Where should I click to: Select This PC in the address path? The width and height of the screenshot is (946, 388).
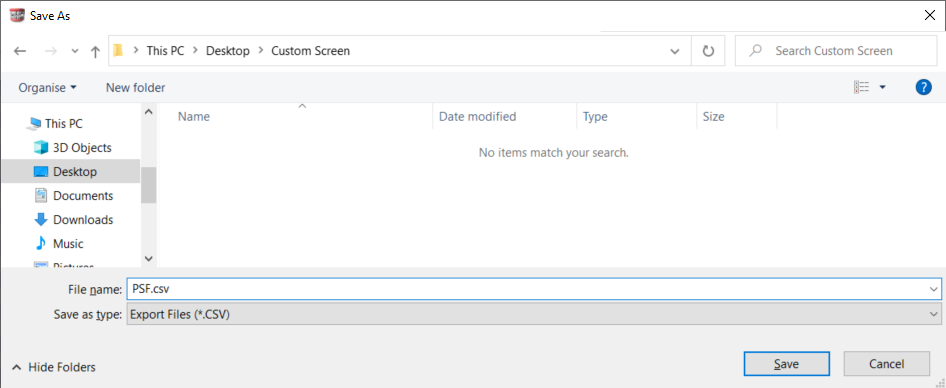pos(165,51)
